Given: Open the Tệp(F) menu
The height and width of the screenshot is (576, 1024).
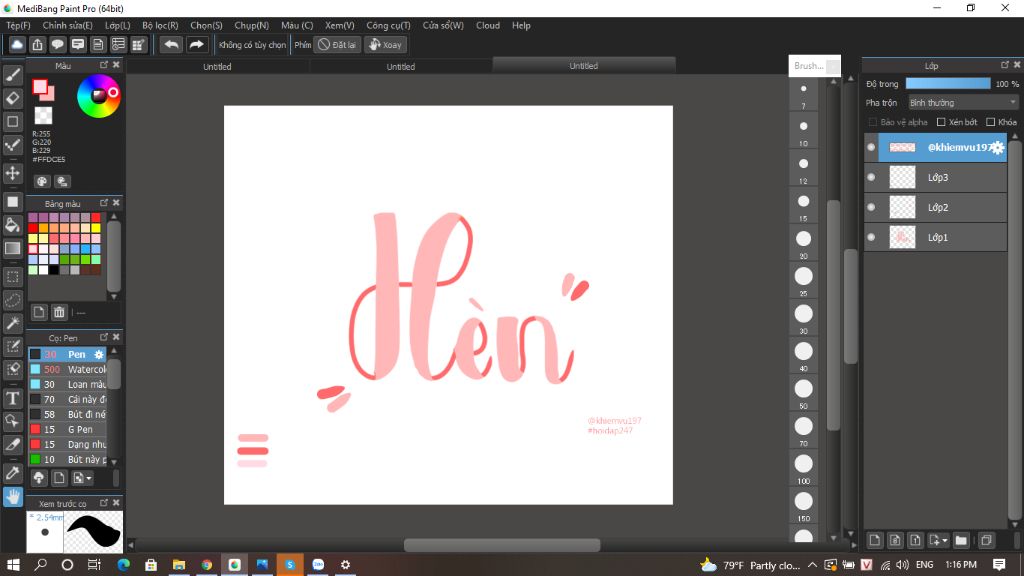Looking at the screenshot, I should coord(18,25).
